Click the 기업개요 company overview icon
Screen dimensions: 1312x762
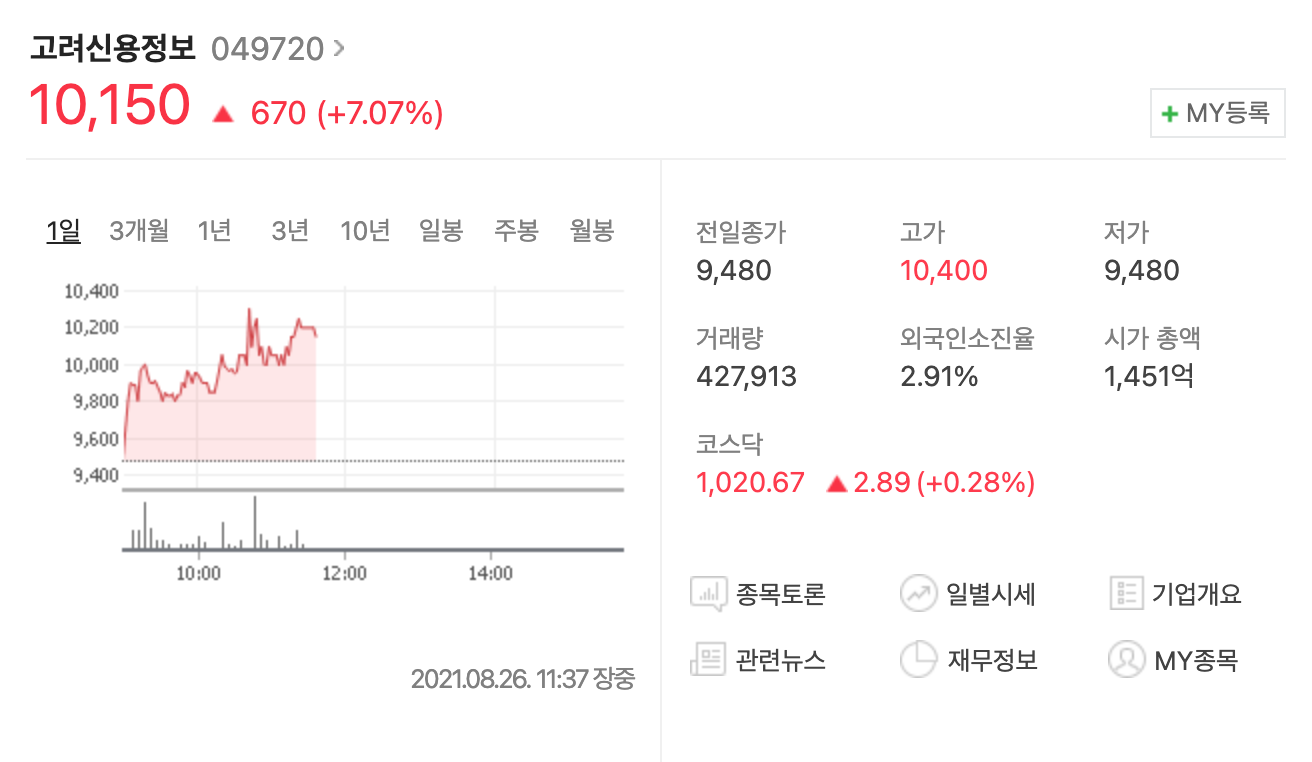1126,594
